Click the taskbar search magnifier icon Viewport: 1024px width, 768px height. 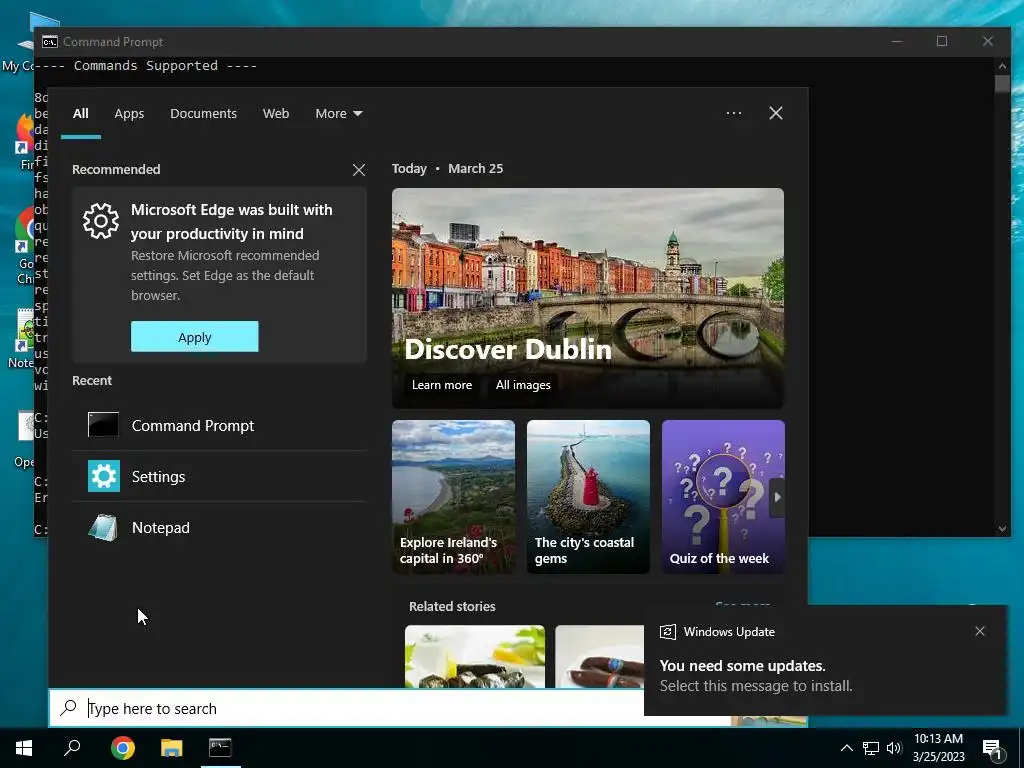pos(72,748)
